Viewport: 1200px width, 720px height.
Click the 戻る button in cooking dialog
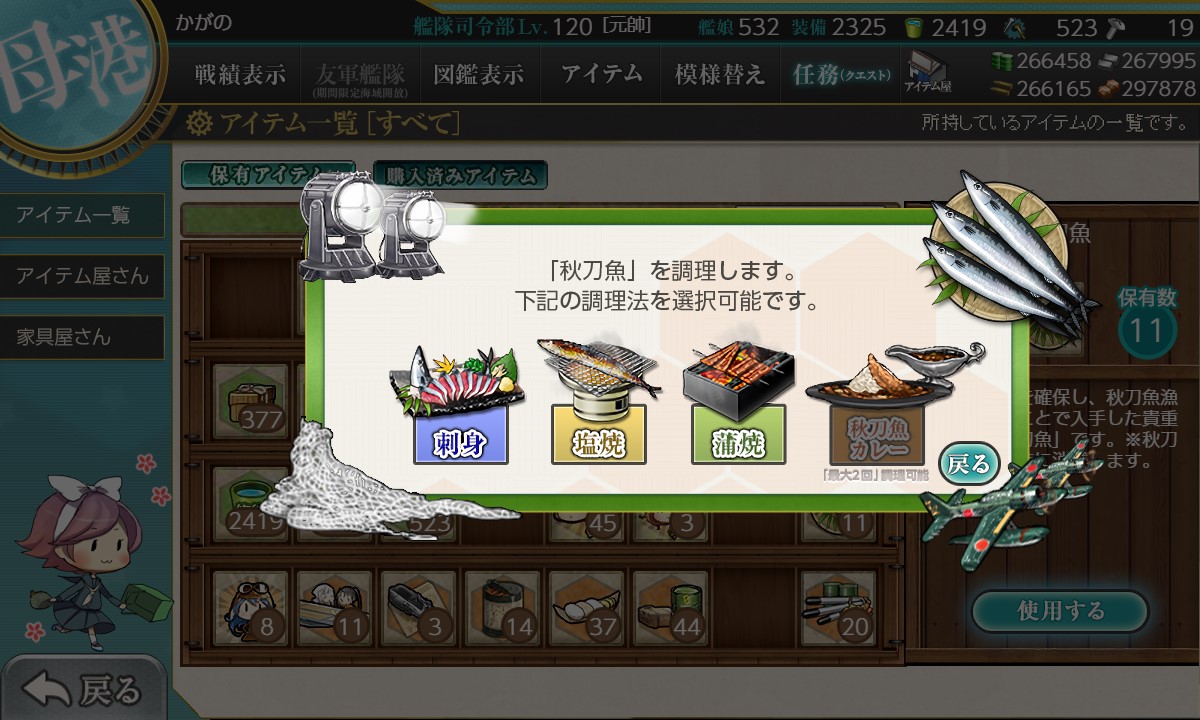pos(969,463)
